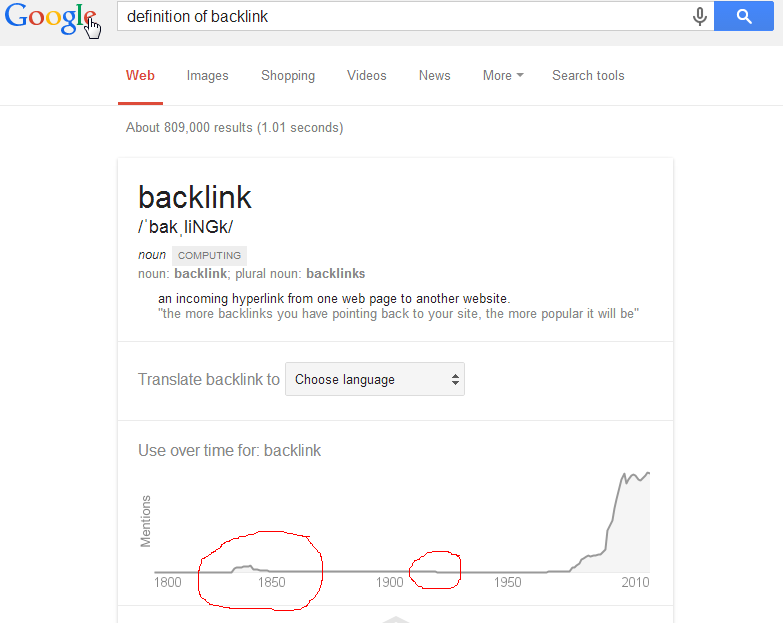Click the 1900 axis label
Viewport: 783px width, 623px height.
pos(390,582)
